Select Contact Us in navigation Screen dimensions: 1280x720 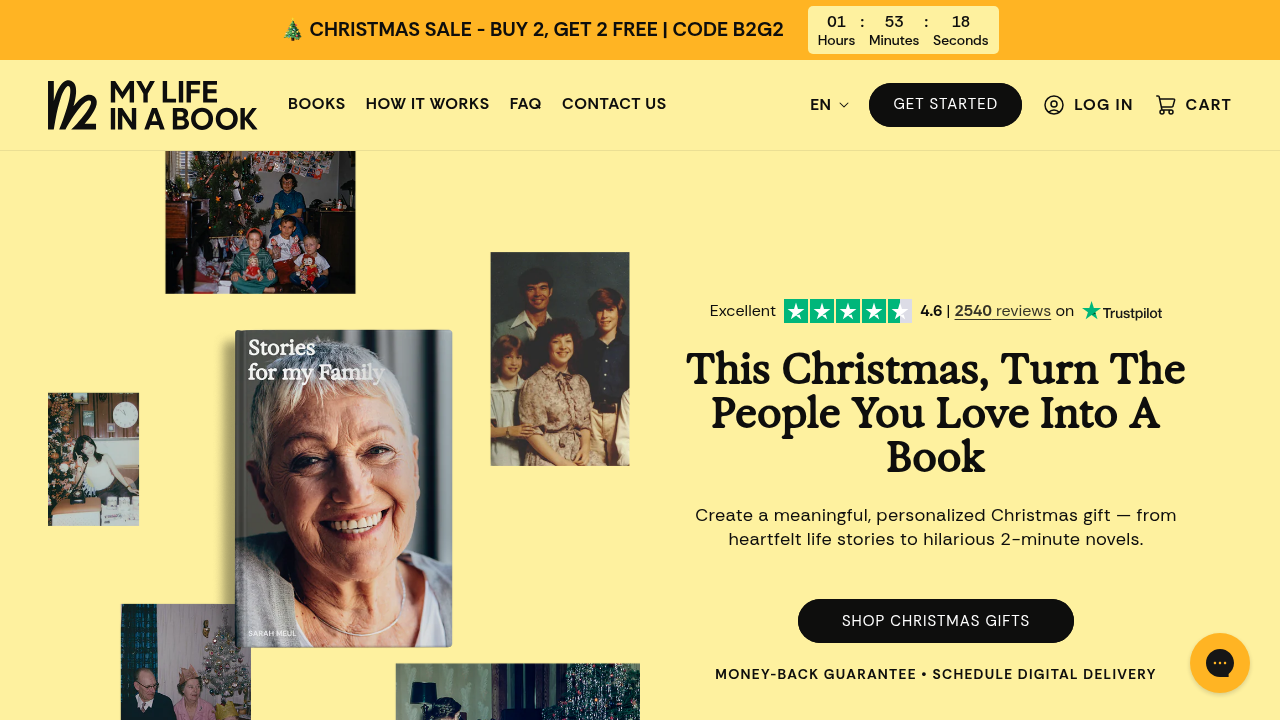[614, 104]
